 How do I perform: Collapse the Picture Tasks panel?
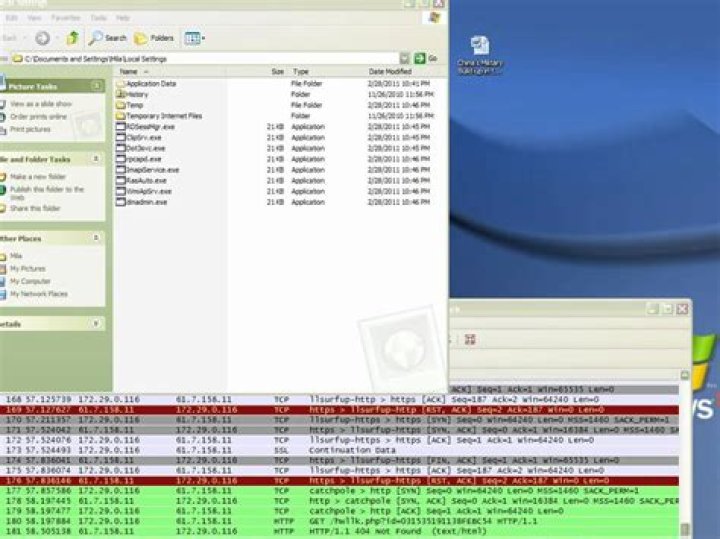click(x=97, y=87)
